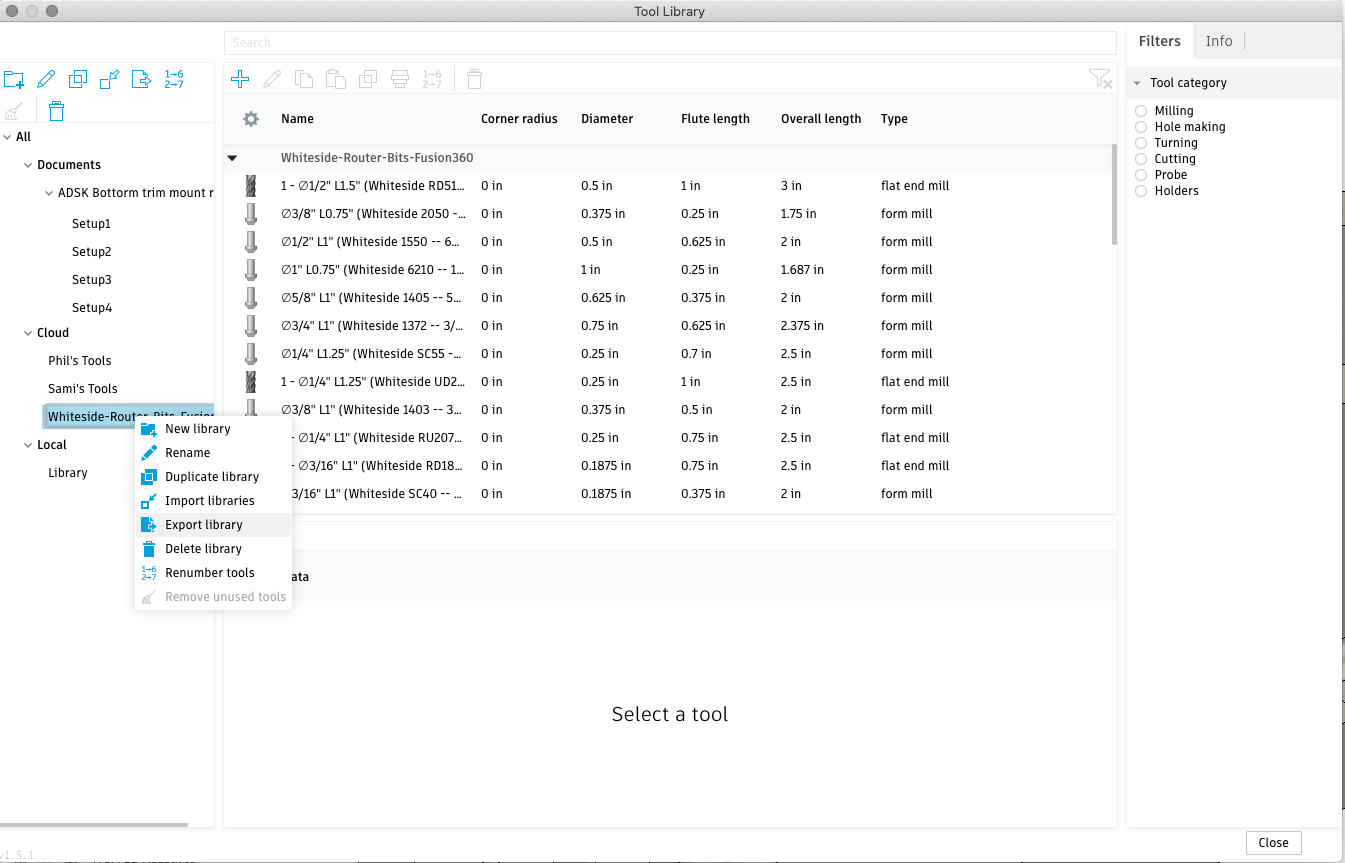
Task: Open table column settings via the gear icon
Action: tap(251, 119)
